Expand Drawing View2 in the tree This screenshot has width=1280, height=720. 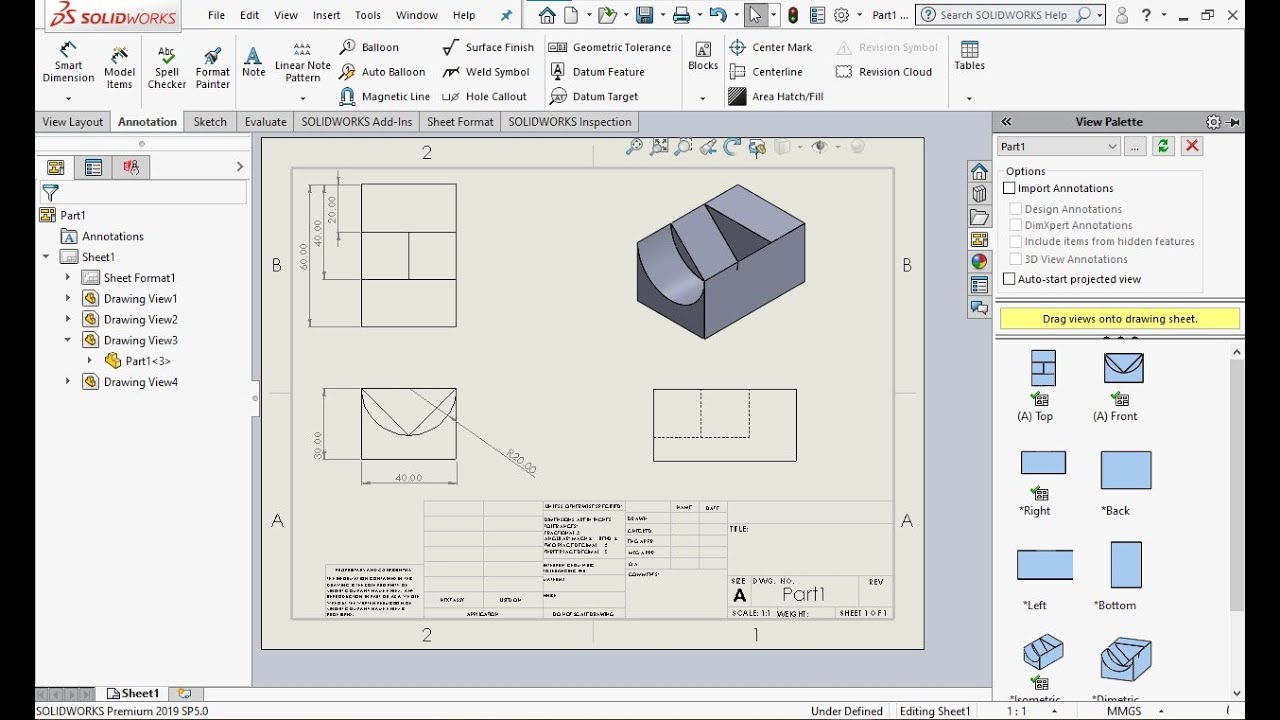tap(68, 319)
